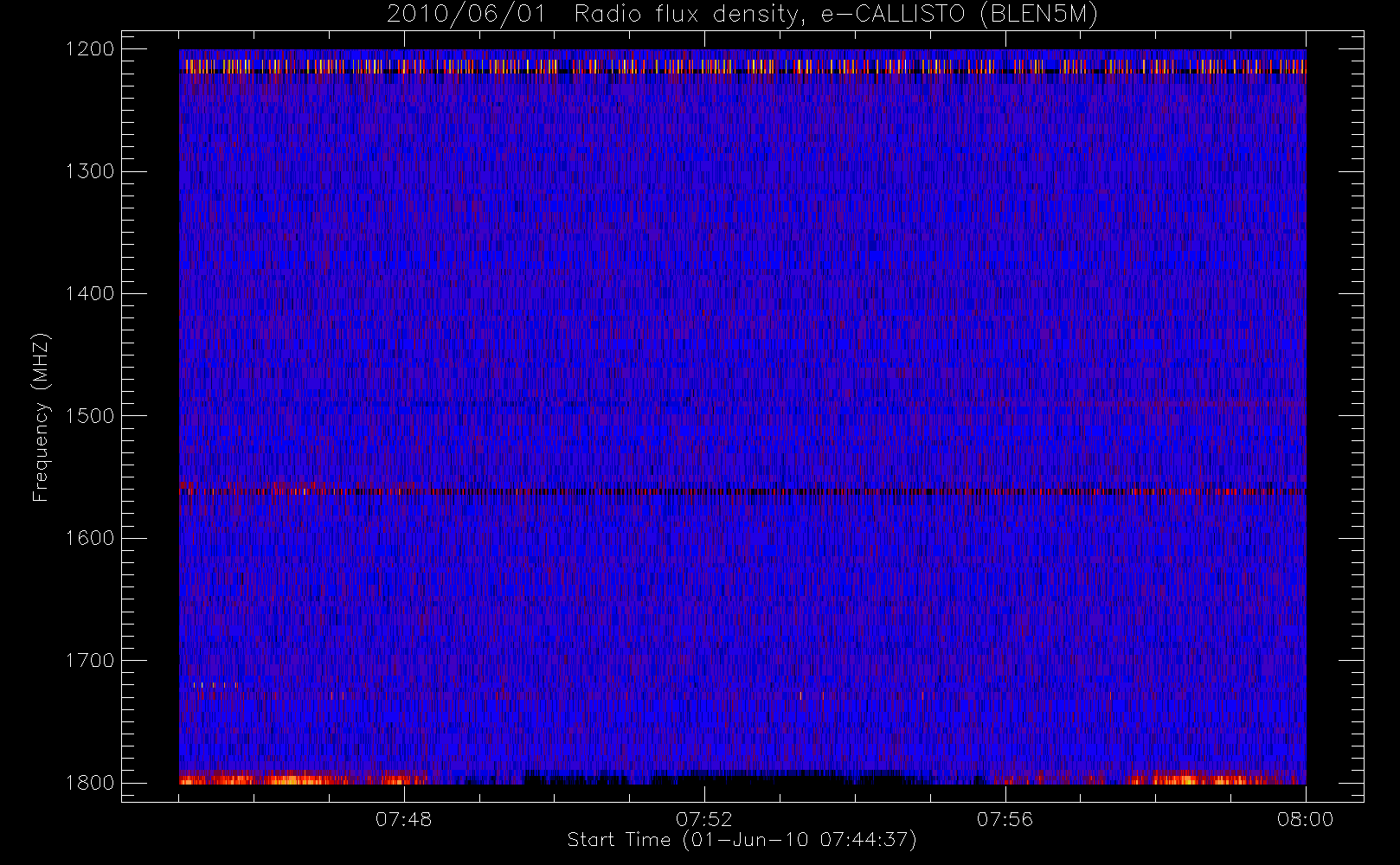Click the 'Start Time (01-Jun-10 07:44:37)' label

(742, 840)
